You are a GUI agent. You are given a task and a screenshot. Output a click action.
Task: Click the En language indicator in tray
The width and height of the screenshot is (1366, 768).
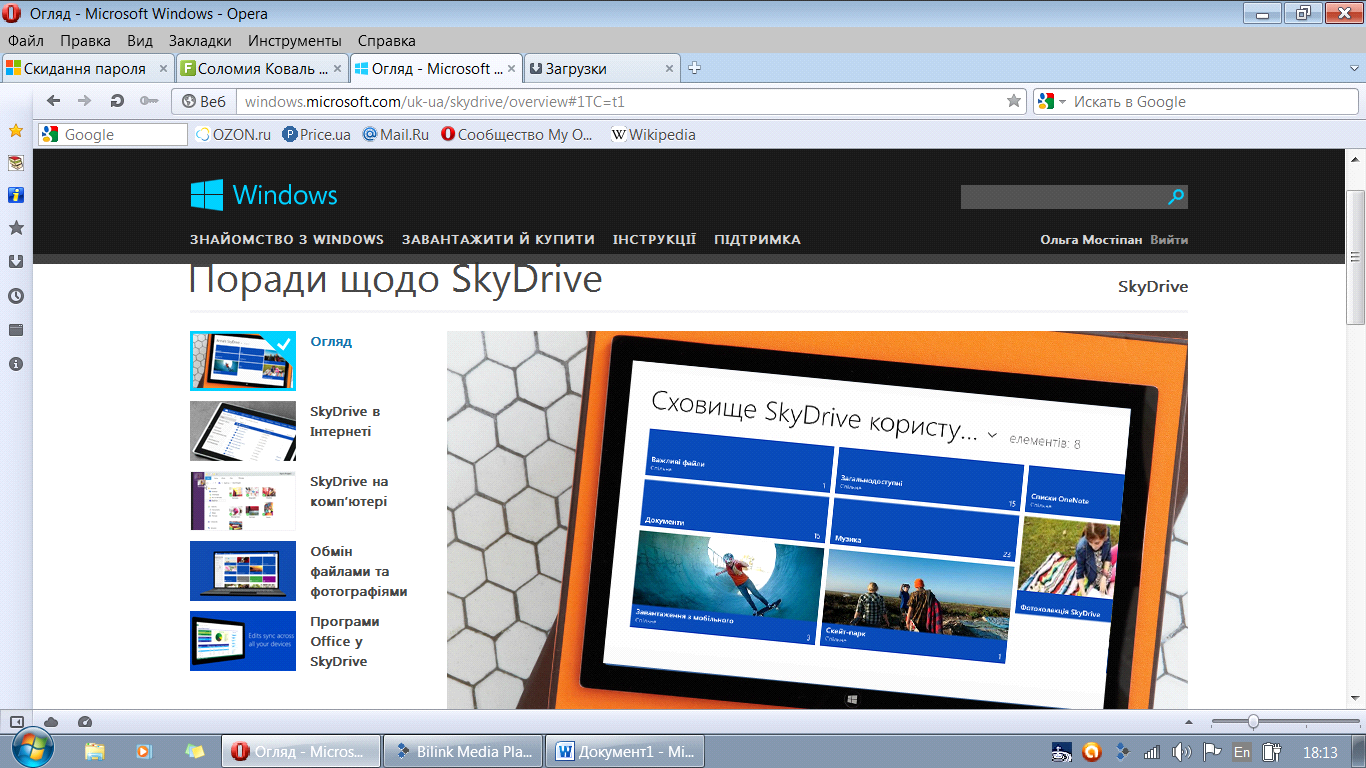pos(1241,752)
